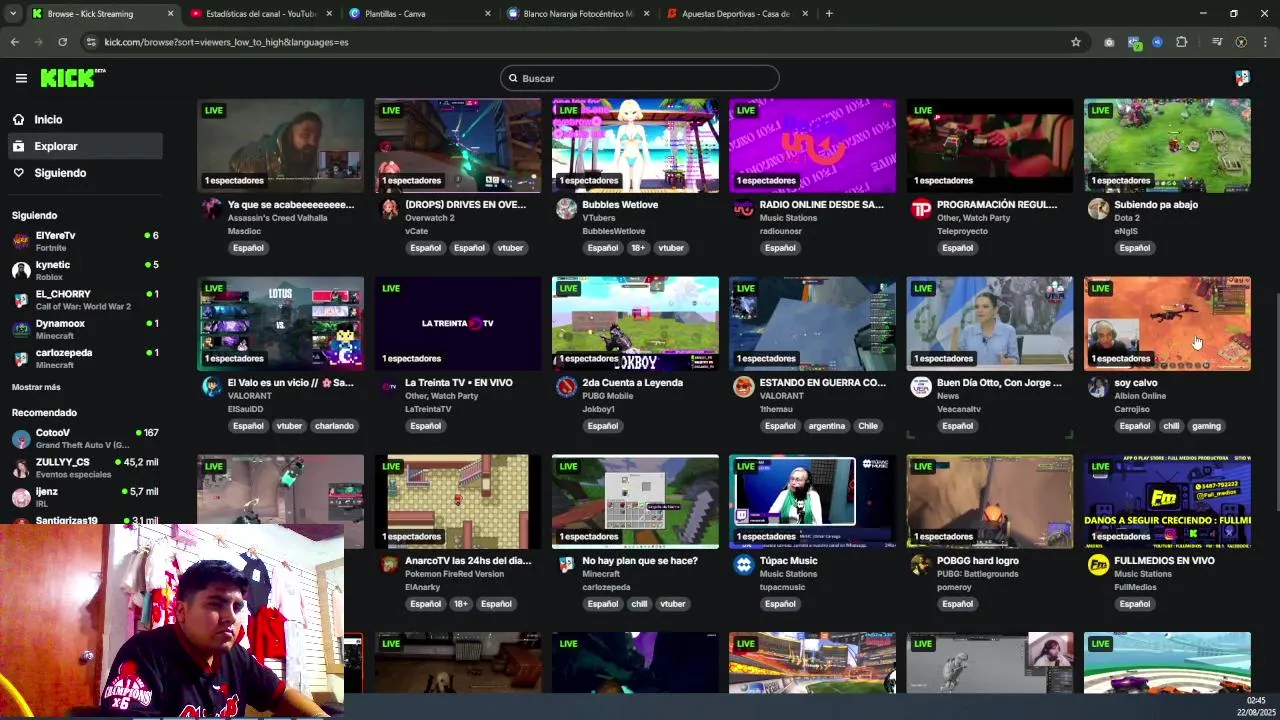
Task: Select Inicio in the sidebar
Action: 48,119
